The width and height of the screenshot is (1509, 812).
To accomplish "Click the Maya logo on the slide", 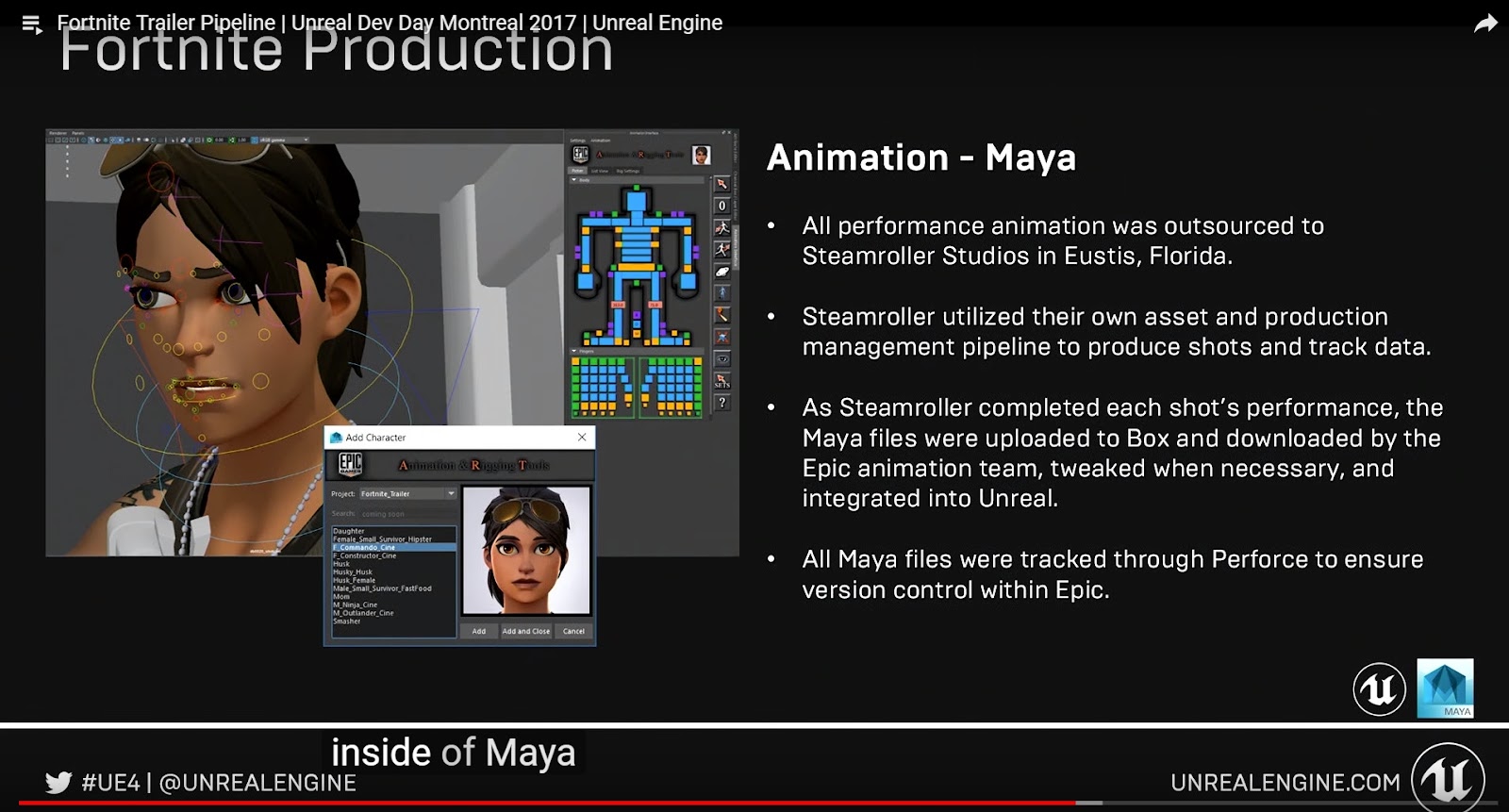I will tap(1445, 688).
